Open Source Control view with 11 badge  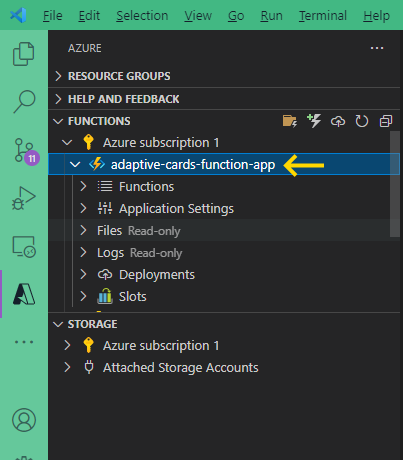pyautogui.click(x=26, y=151)
